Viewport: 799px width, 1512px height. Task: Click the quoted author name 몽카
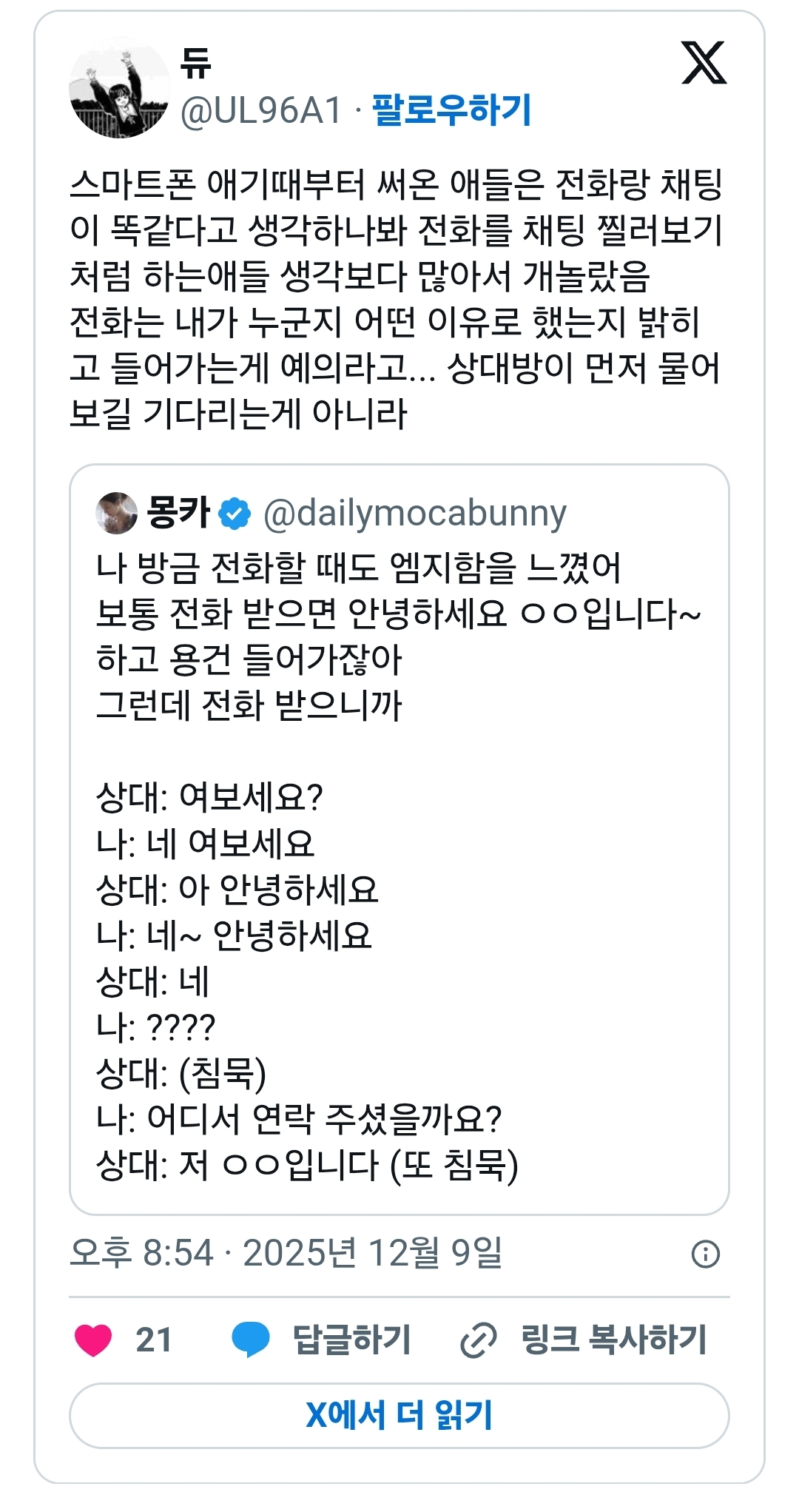178,512
